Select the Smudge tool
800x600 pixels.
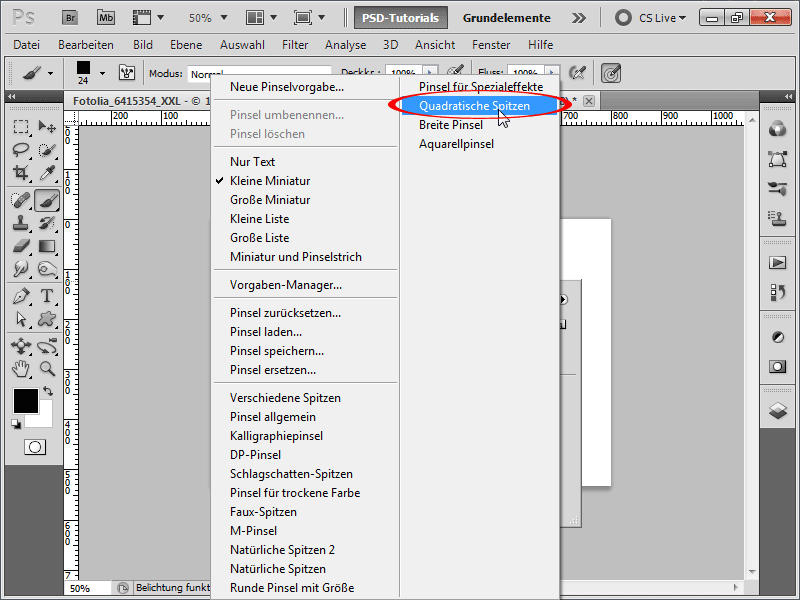pos(21,269)
